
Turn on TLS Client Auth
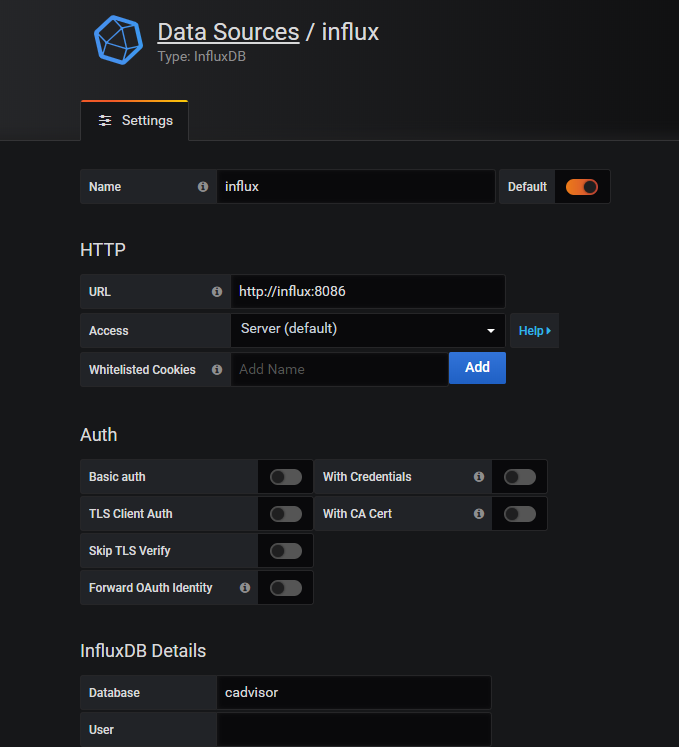pyautogui.click(x=286, y=514)
